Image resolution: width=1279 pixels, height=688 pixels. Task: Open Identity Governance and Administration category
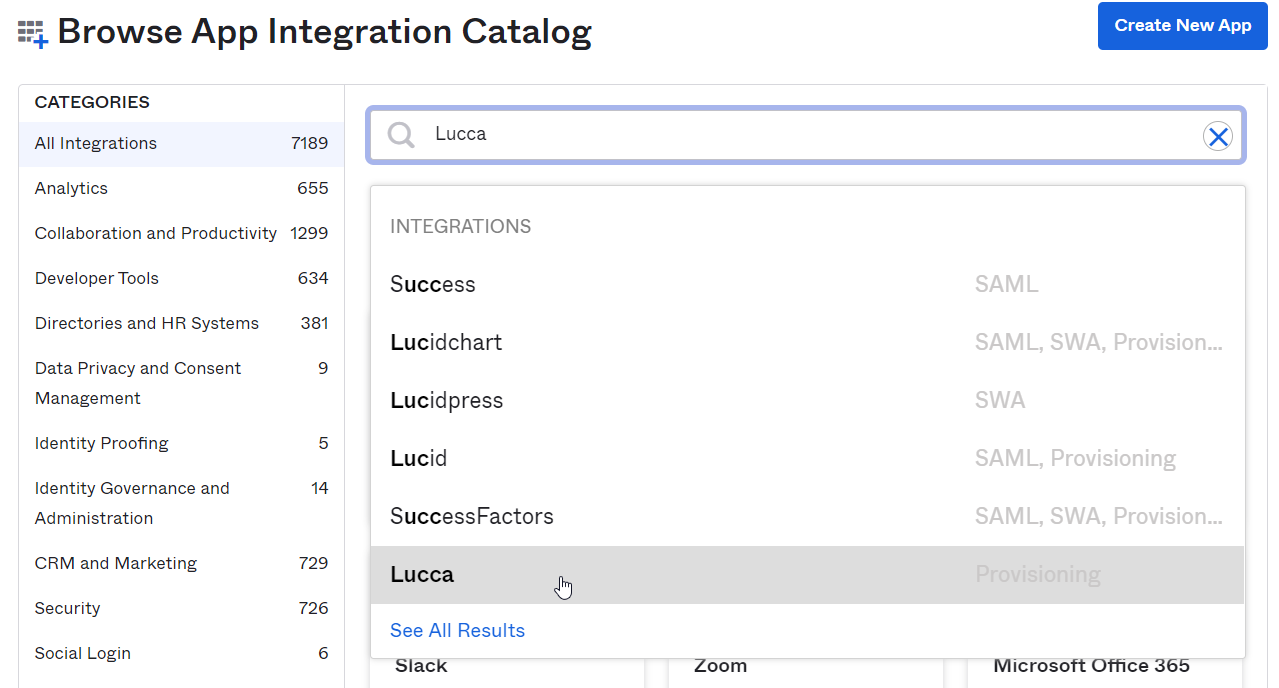pyautogui.click(x=181, y=504)
